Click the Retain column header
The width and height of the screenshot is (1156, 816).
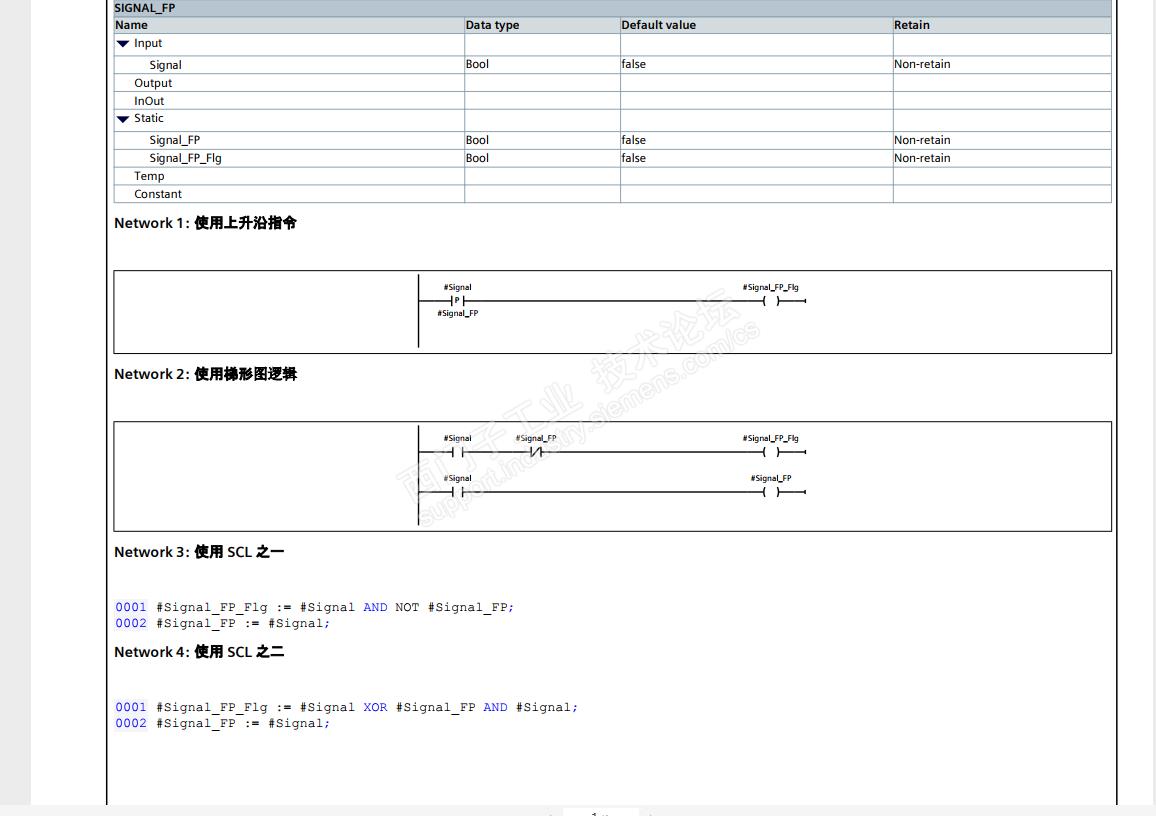point(912,25)
